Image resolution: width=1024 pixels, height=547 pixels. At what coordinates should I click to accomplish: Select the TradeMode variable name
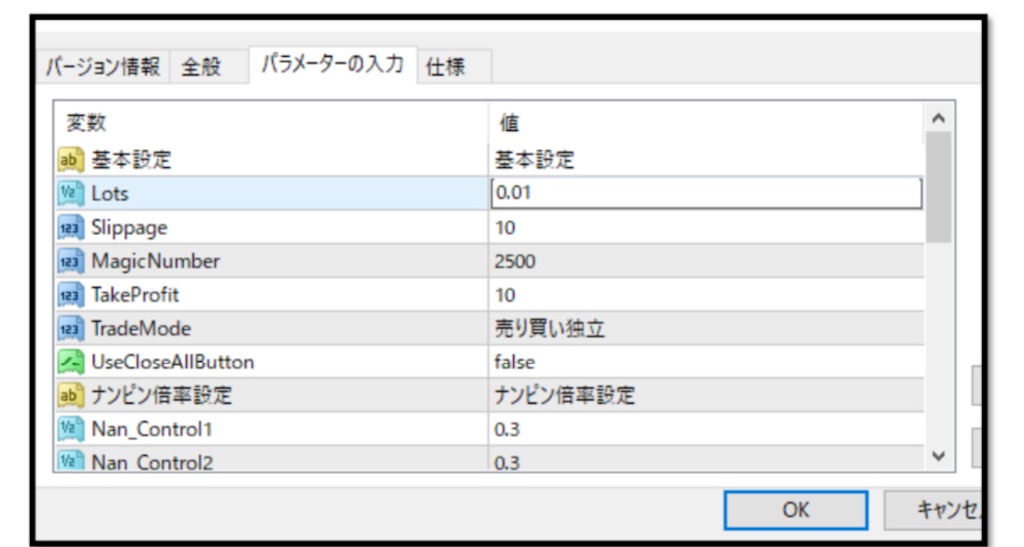141,328
